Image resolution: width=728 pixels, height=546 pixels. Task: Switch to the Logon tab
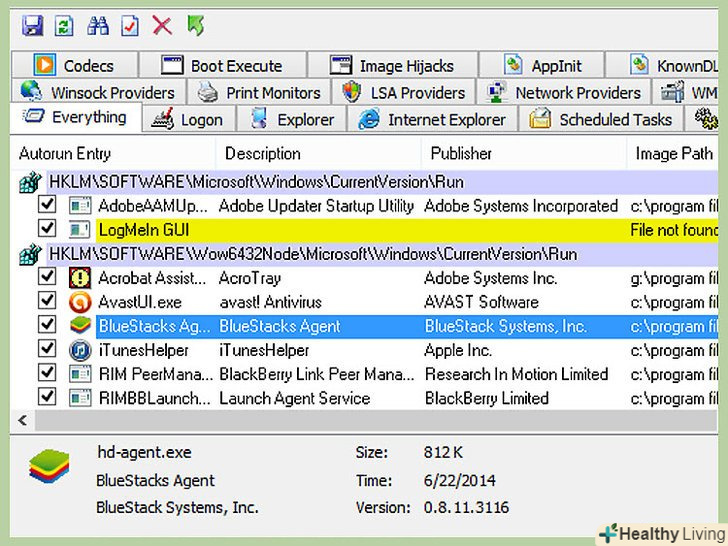click(x=189, y=120)
